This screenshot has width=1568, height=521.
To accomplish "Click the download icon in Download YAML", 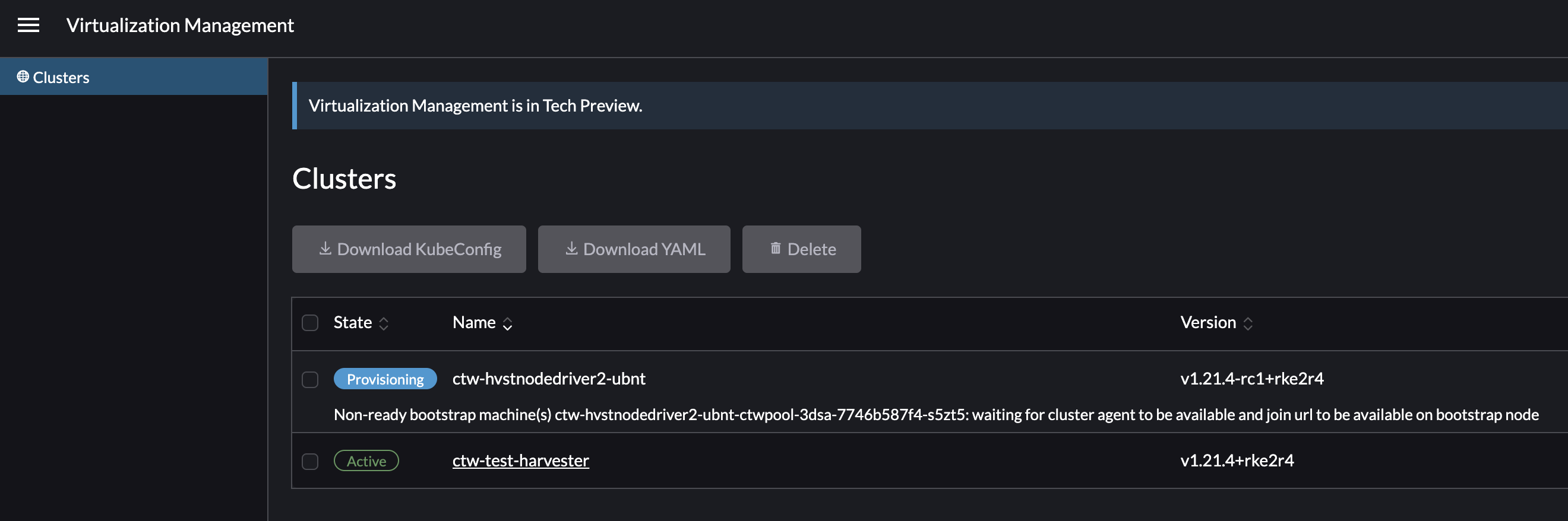I will click(x=571, y=249).
